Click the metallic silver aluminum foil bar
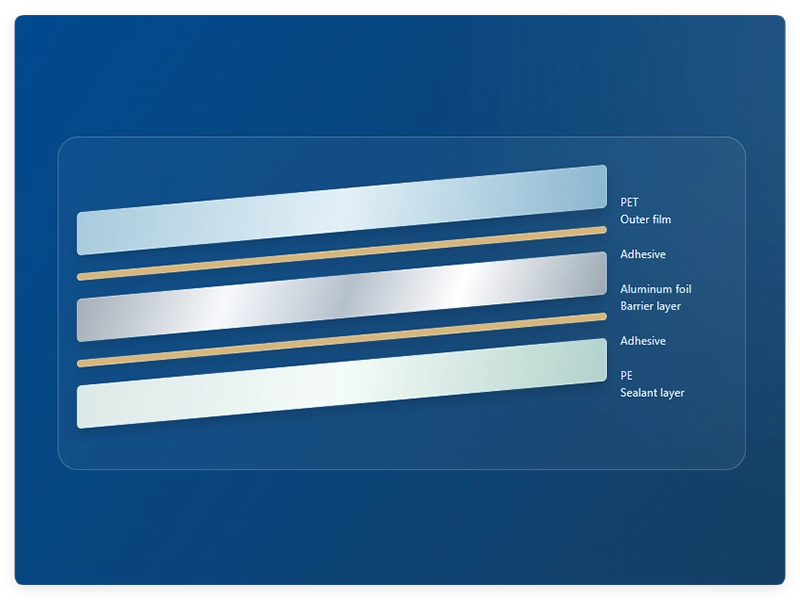Viewport: 800px width, 600px height. [342, 296]
